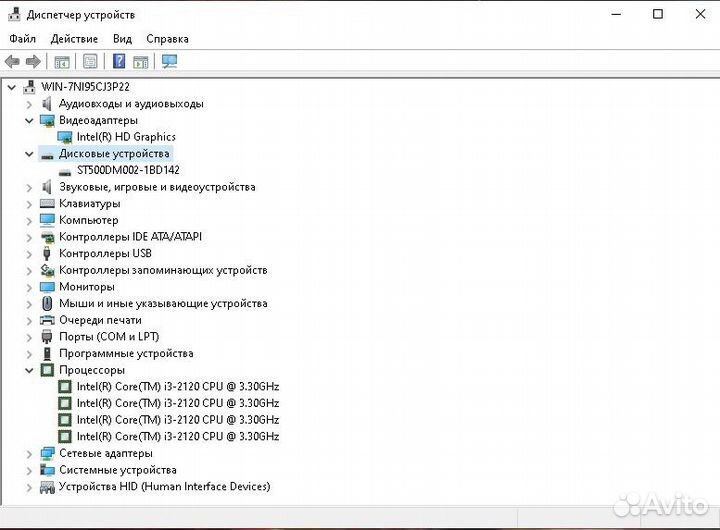Open the Help question-mark toolbar icon
Viewport: 720px width, 530px height.
[119, 61]
